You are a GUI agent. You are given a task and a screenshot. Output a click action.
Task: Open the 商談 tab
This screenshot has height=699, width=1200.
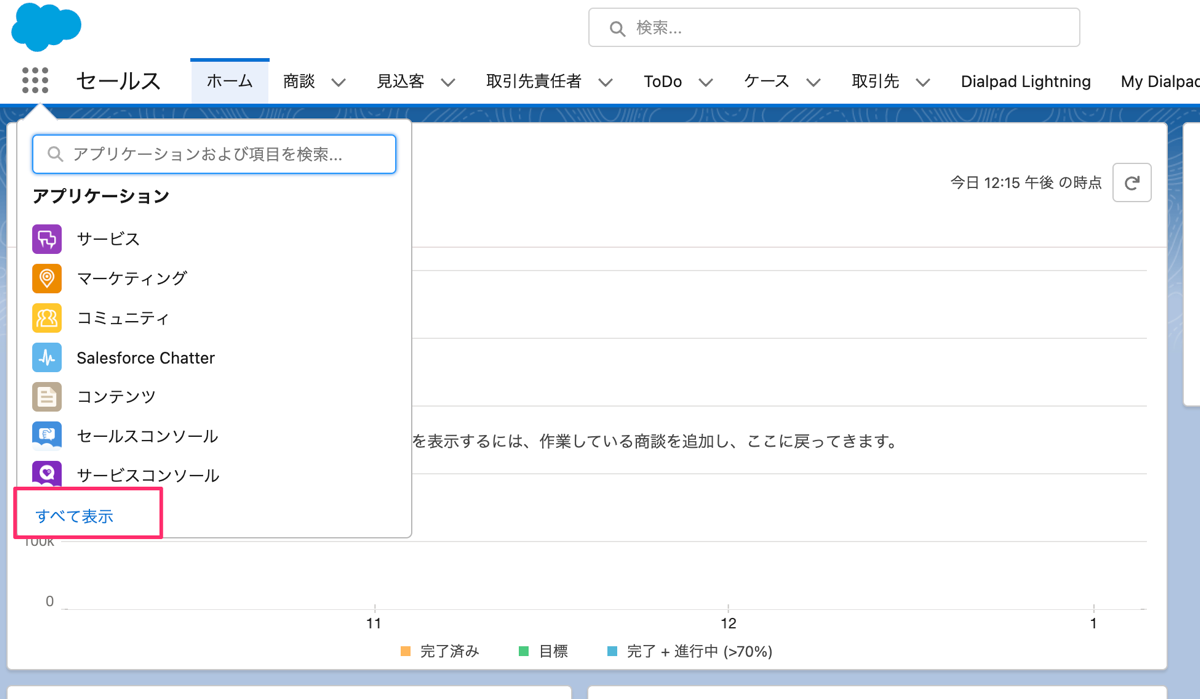[299, 81]
